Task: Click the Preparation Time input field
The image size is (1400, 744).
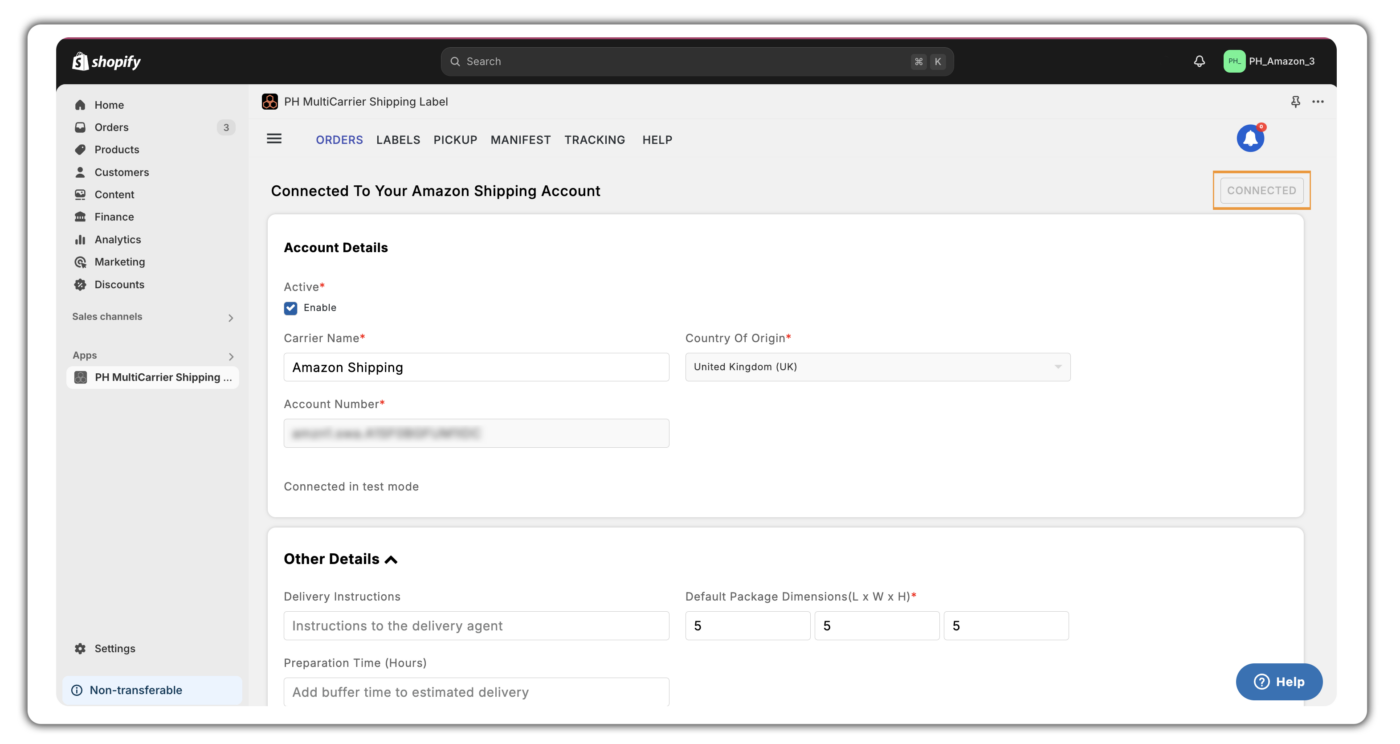Action: point(476,692)
